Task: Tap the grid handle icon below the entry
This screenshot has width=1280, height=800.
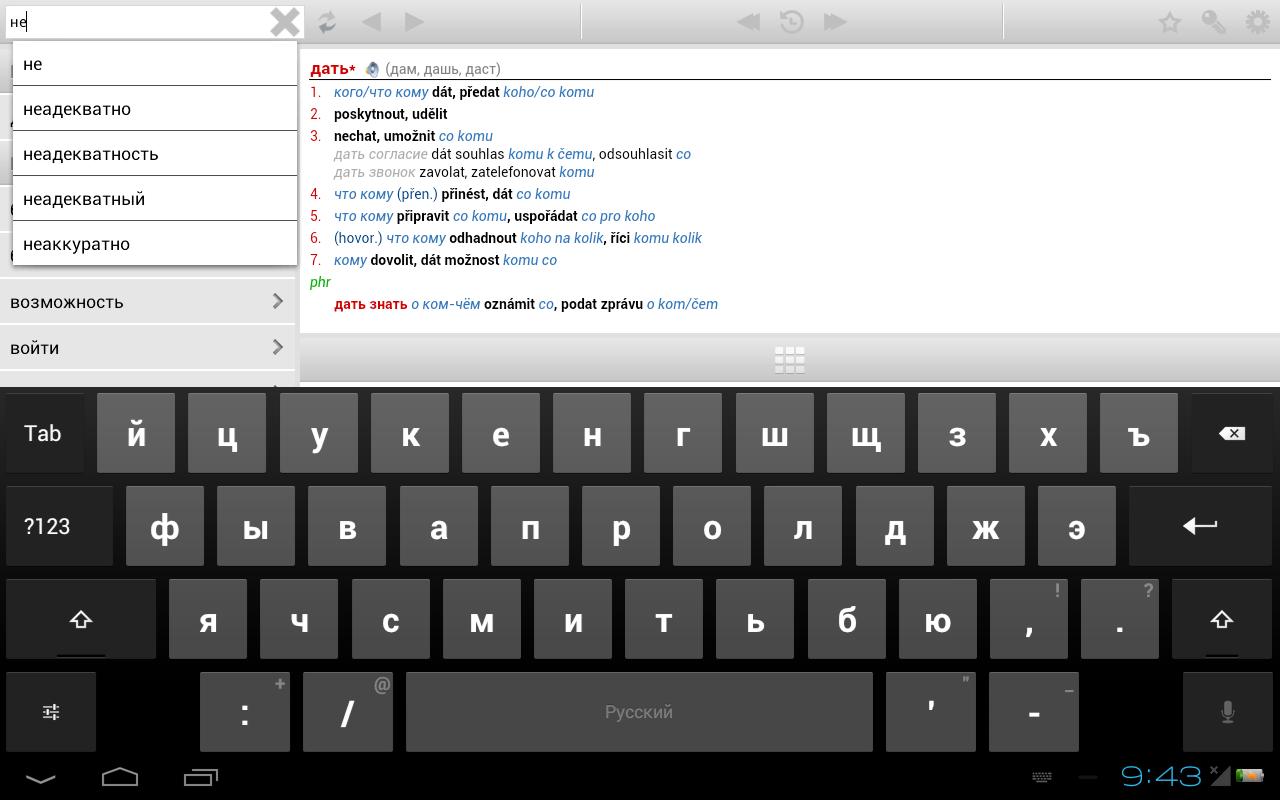Action: pyautogui.click(x=789, y=360)
